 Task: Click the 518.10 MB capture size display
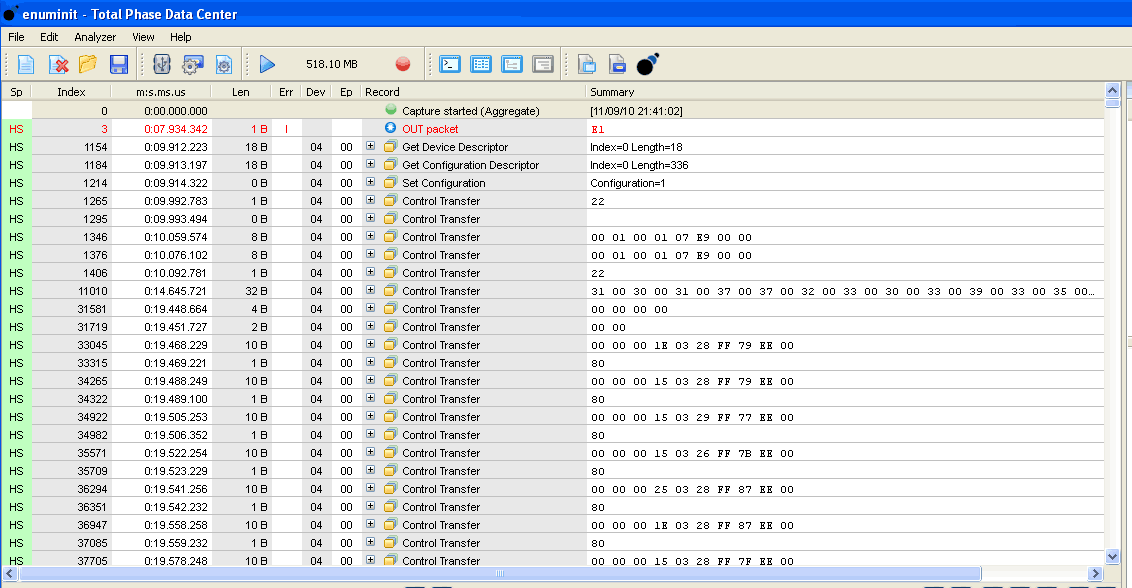pos(331,64)
